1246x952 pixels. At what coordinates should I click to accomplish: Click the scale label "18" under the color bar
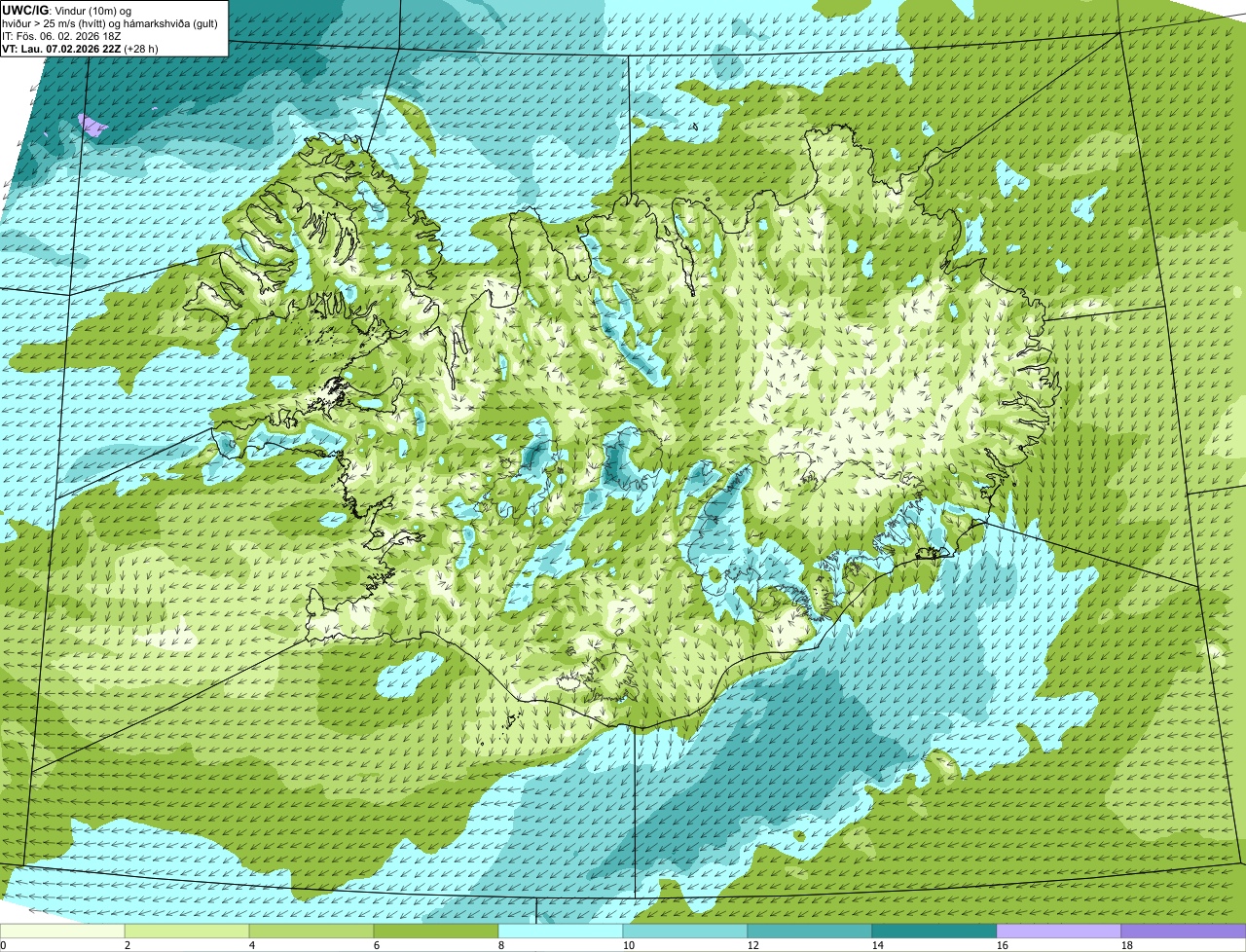pyautogui.click(x=1127, y=945)
